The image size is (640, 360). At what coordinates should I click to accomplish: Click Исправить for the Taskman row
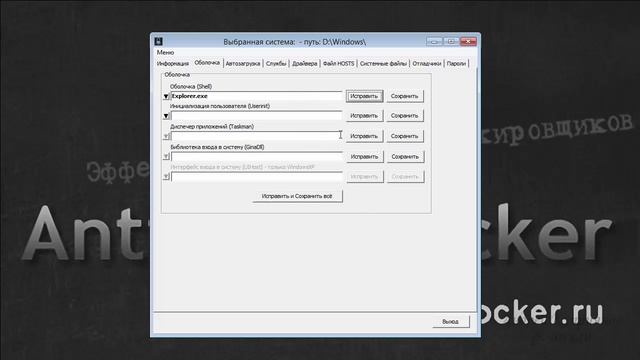[364, 136]
